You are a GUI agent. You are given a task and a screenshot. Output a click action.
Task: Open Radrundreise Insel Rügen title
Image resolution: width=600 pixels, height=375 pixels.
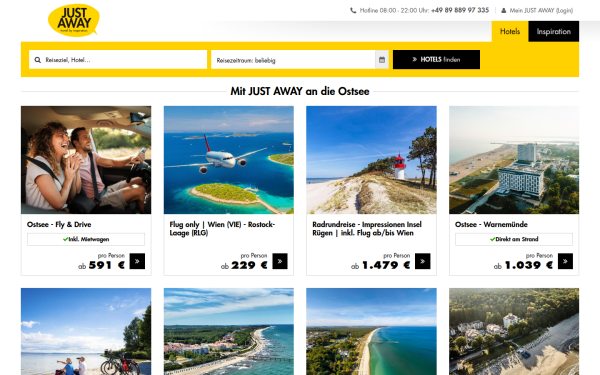point(367,228)
